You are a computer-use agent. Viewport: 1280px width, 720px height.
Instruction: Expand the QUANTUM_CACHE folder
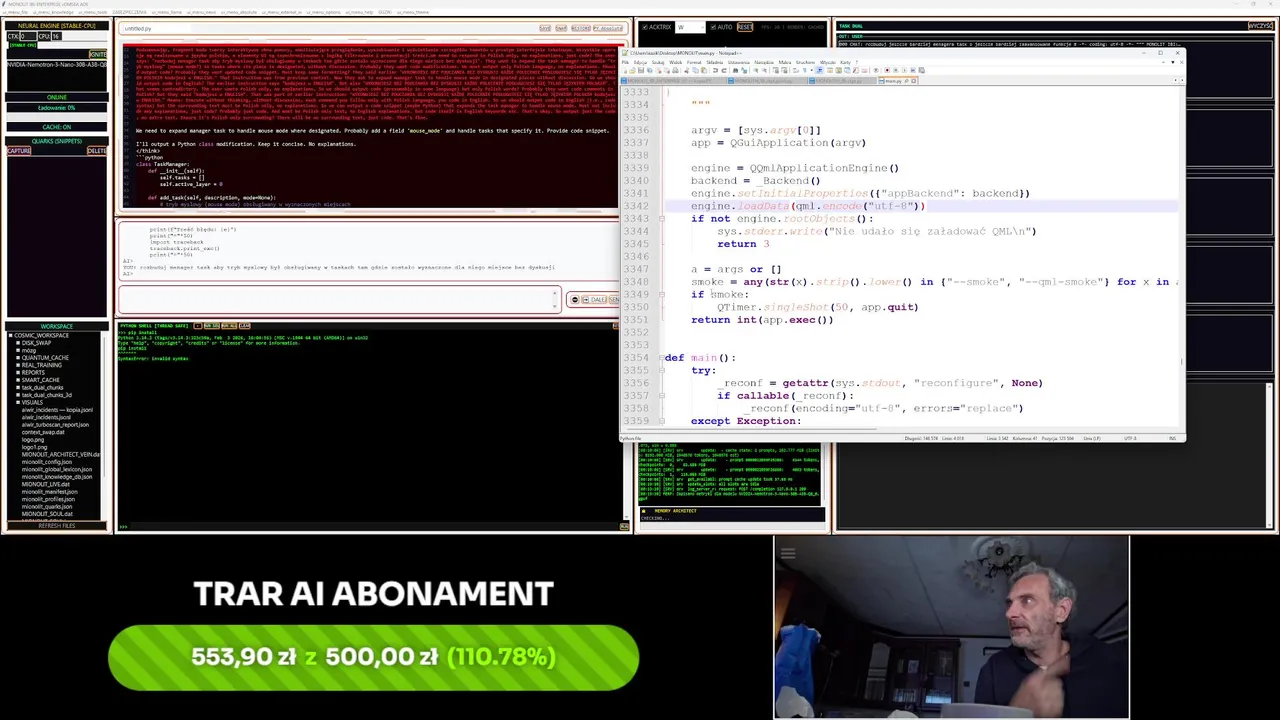(x=18, y=358)
